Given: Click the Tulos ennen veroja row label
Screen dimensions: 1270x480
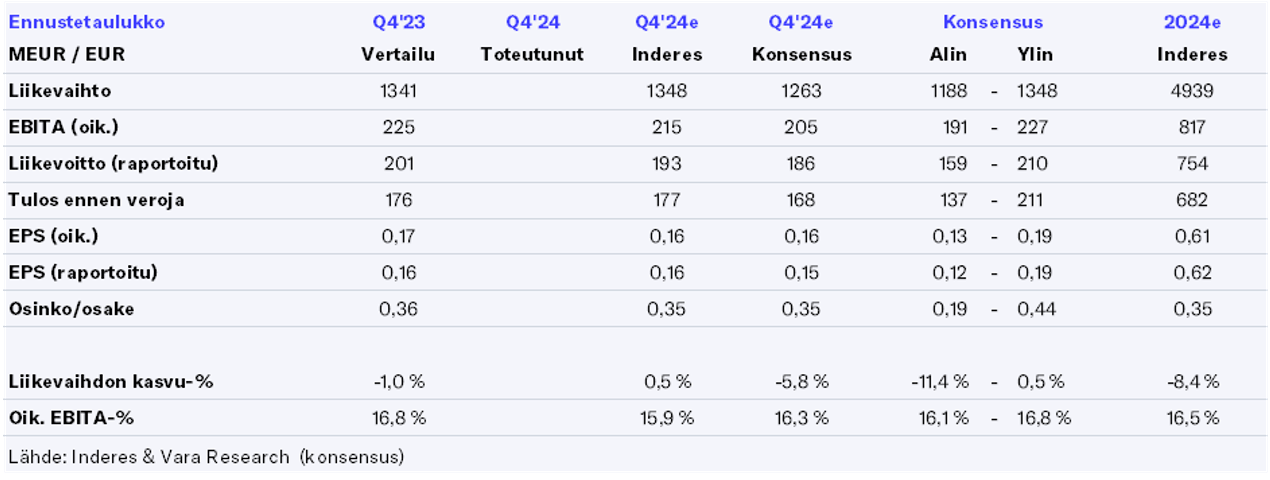Looking at the screenshot, I should [x=96, y=200].
